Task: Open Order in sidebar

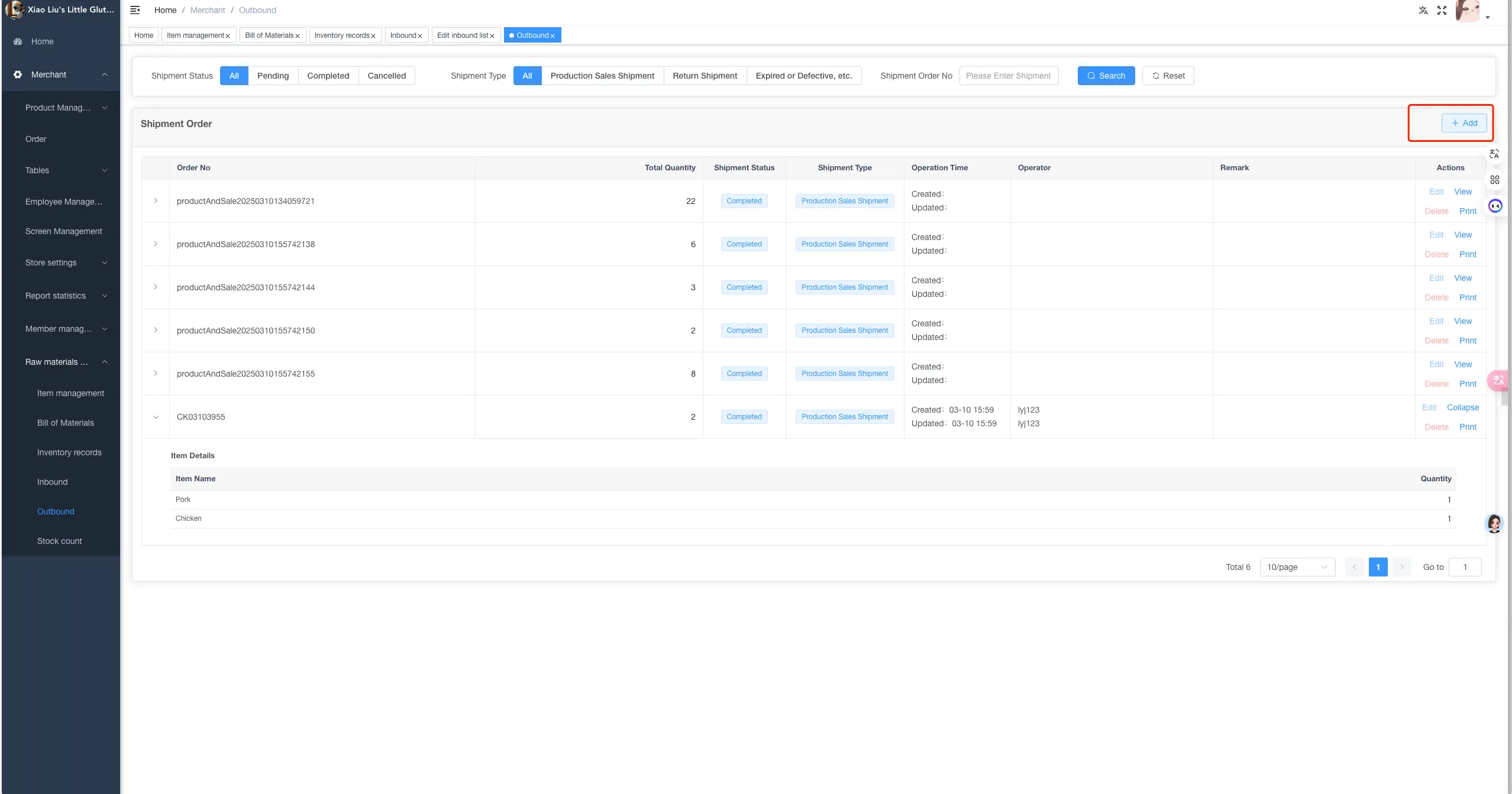Action: (35, 139)
